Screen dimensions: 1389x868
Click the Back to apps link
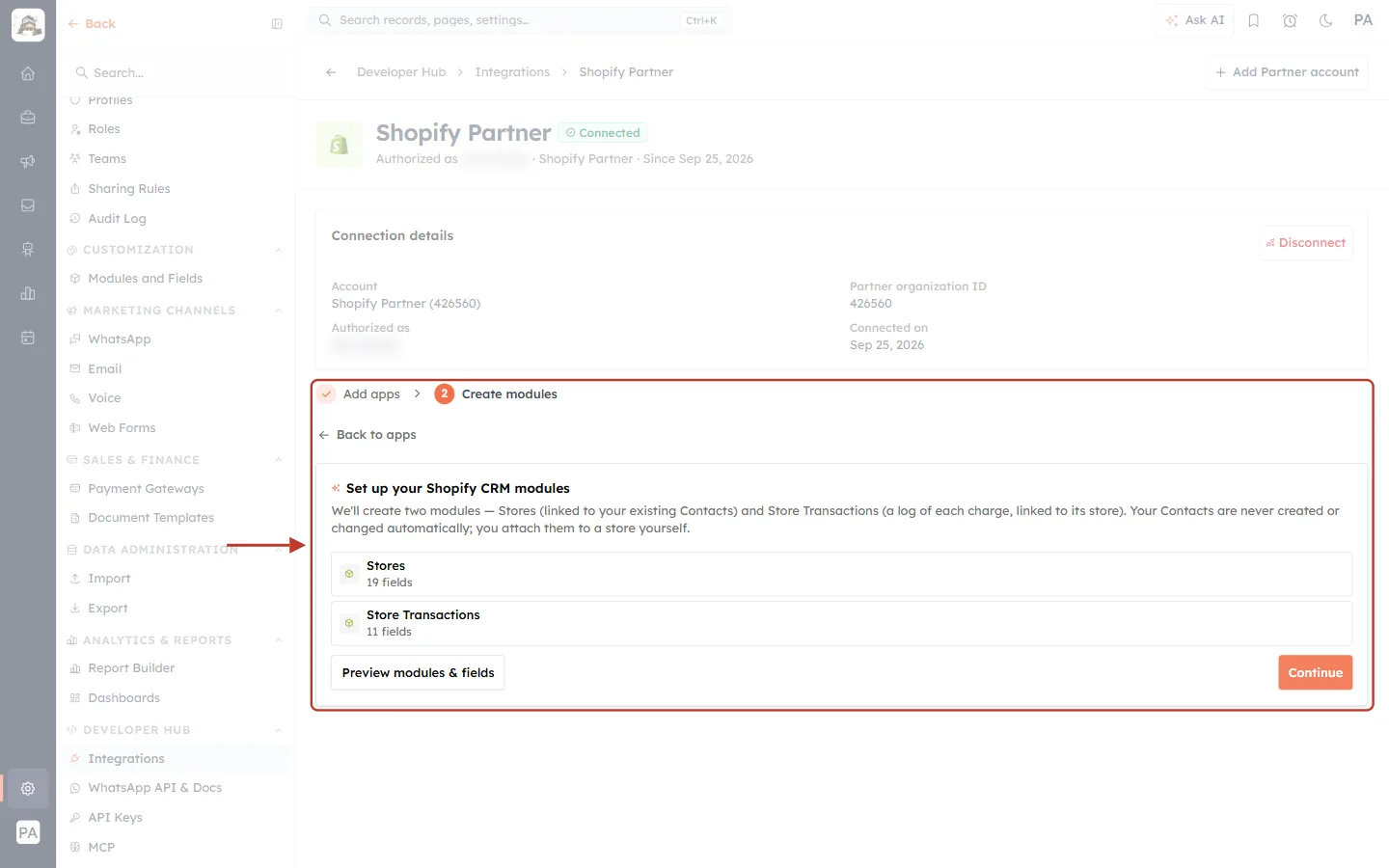pyautogui.click(x=368, y=435)
